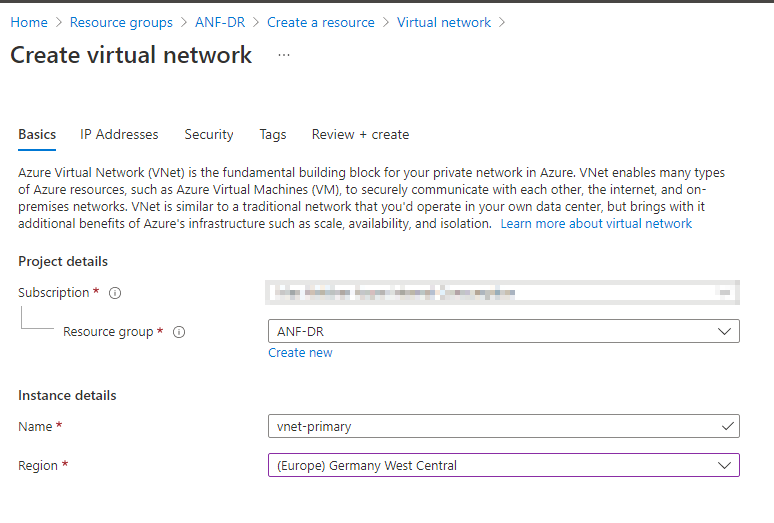Open Learn more about virtual network link
Screen dimensions: 774x523
click(x=596, y=224)
